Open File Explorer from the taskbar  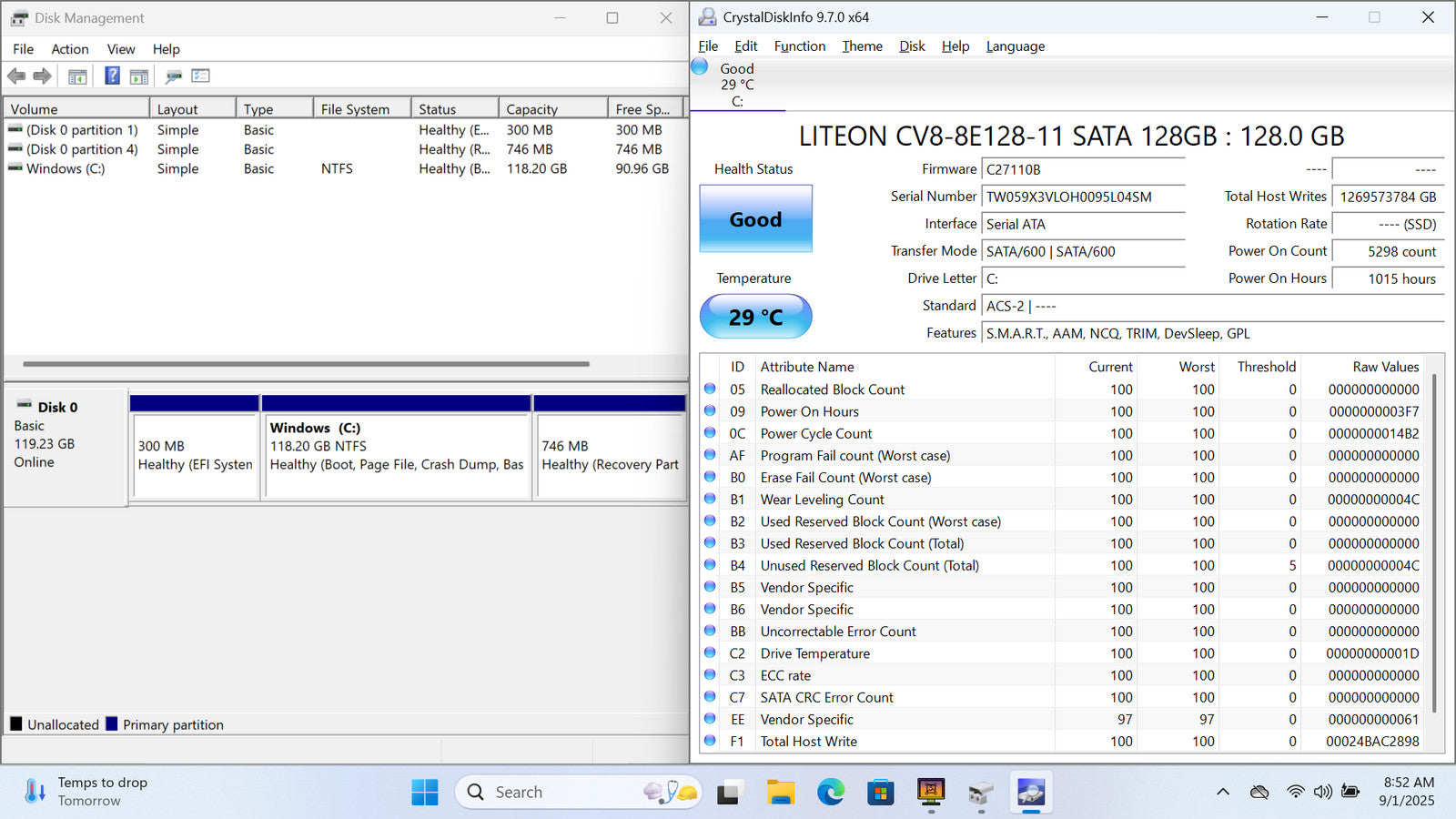[780, 793]
